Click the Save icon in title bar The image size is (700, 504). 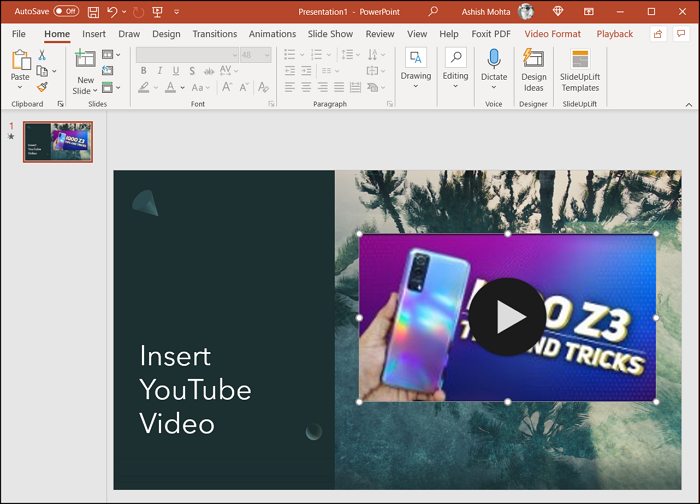point(93,12)
